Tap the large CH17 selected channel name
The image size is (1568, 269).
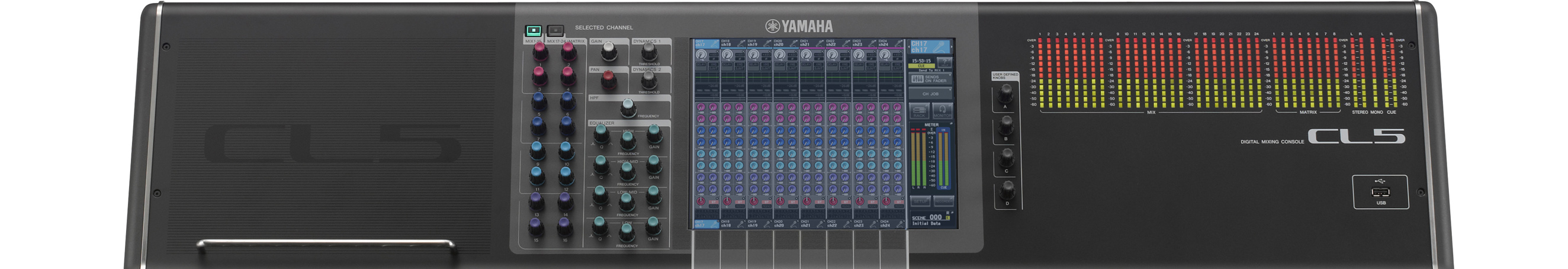click(930, 47)
